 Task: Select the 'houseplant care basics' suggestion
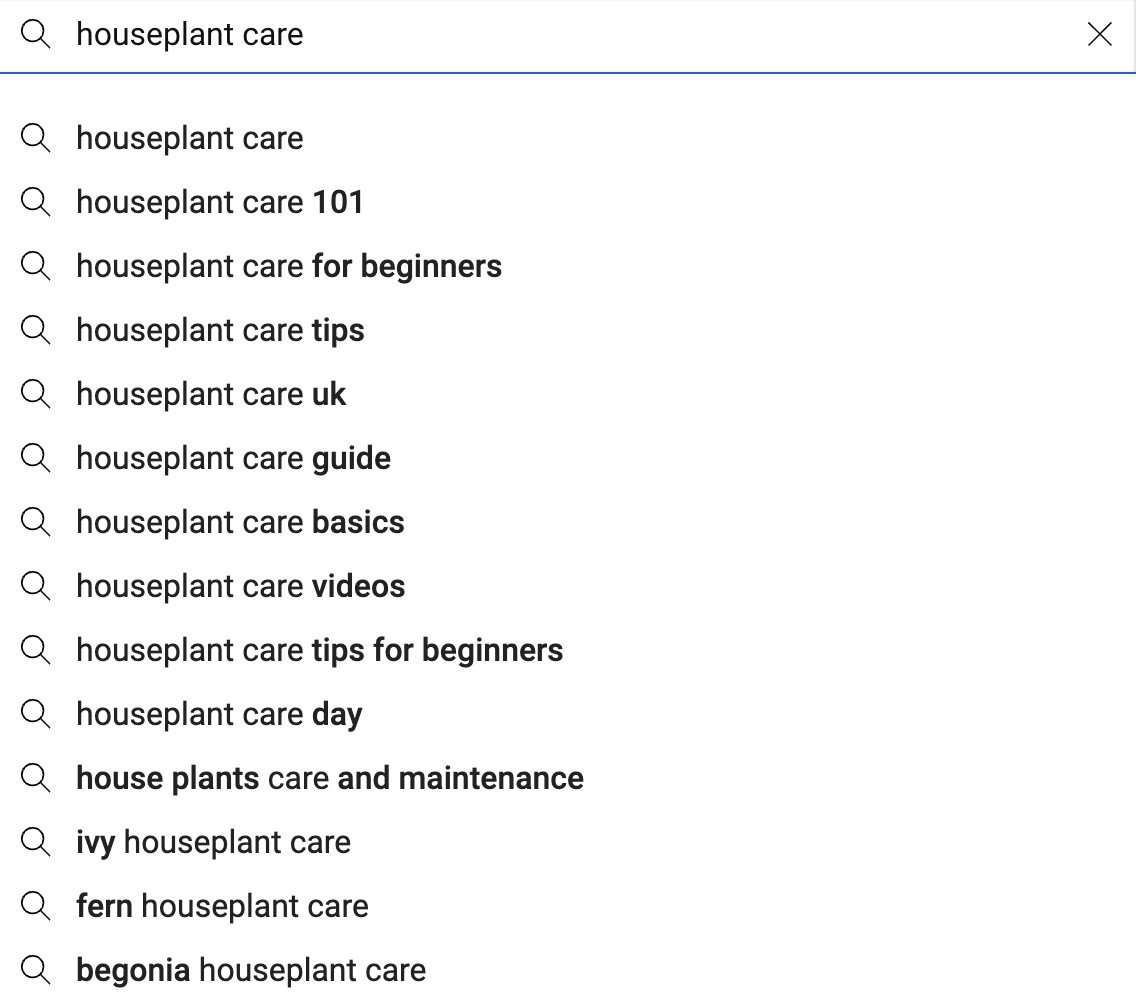[x=240, y=522]
